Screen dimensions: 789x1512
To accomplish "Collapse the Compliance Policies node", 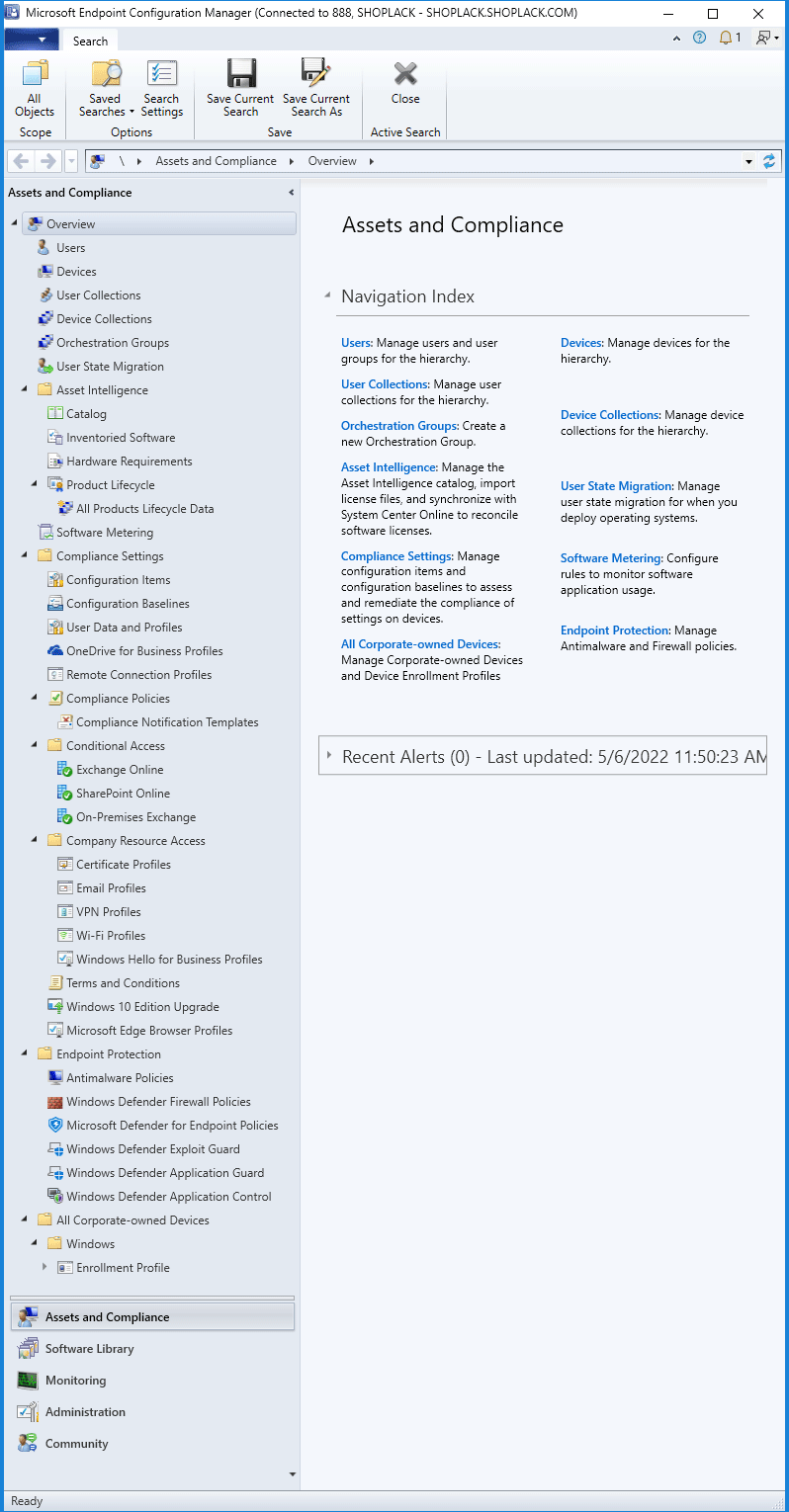I will pos(35,699).
